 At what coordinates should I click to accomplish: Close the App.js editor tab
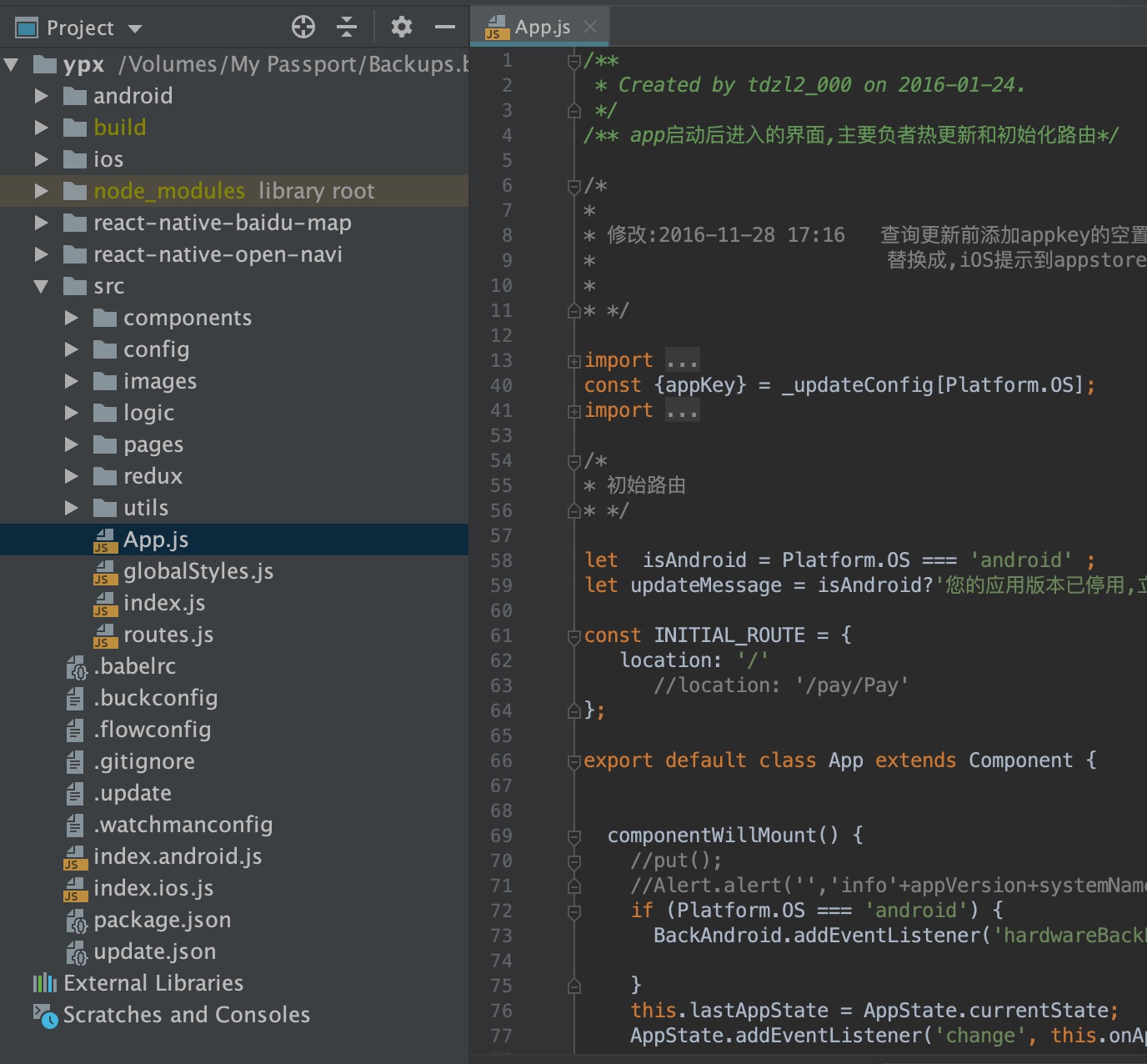point(590,27)
